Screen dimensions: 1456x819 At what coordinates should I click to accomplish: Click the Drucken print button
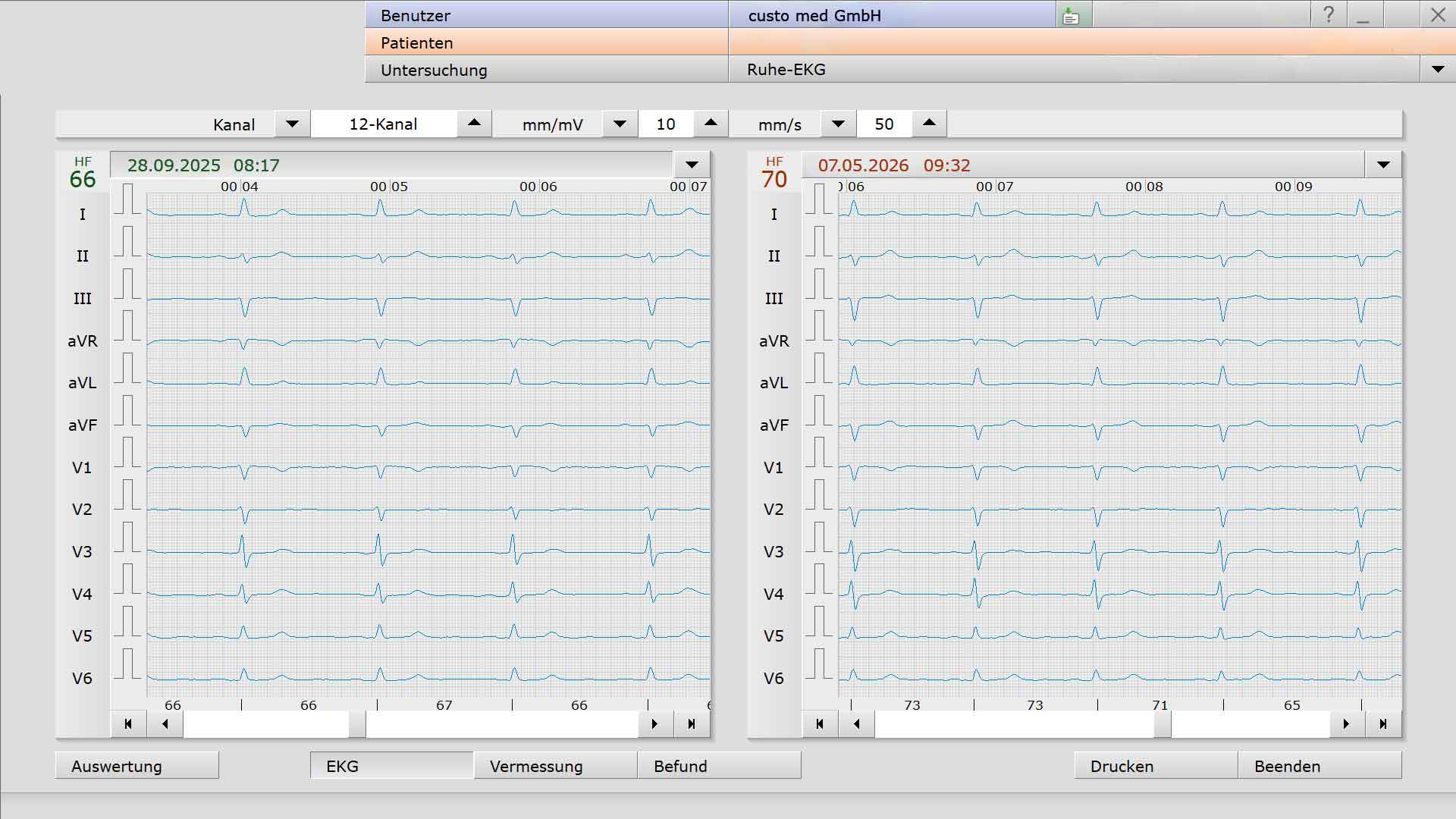[1156, 766]
